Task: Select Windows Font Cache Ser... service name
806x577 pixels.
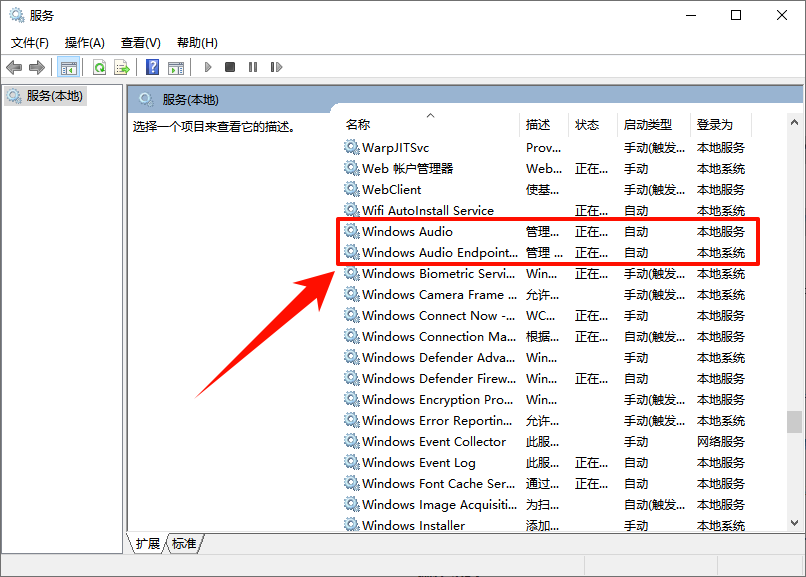Action: point(438,483)
